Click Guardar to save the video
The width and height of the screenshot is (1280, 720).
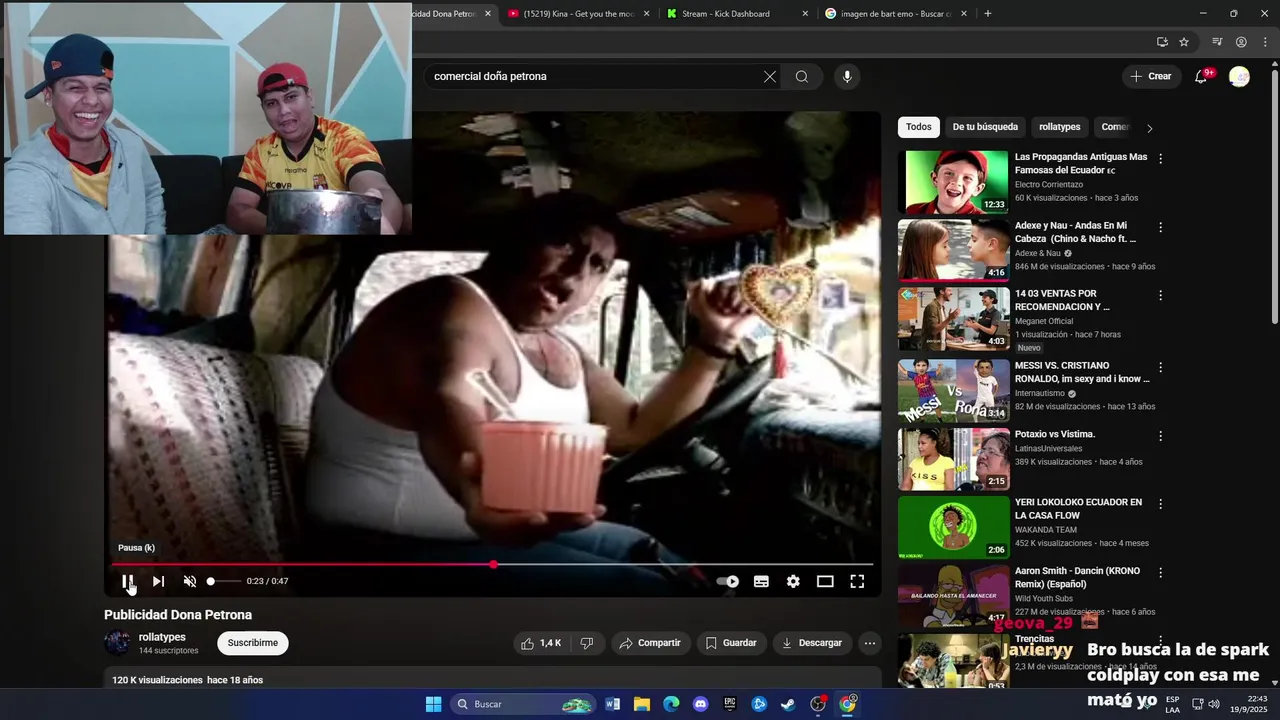click(731, 643)
